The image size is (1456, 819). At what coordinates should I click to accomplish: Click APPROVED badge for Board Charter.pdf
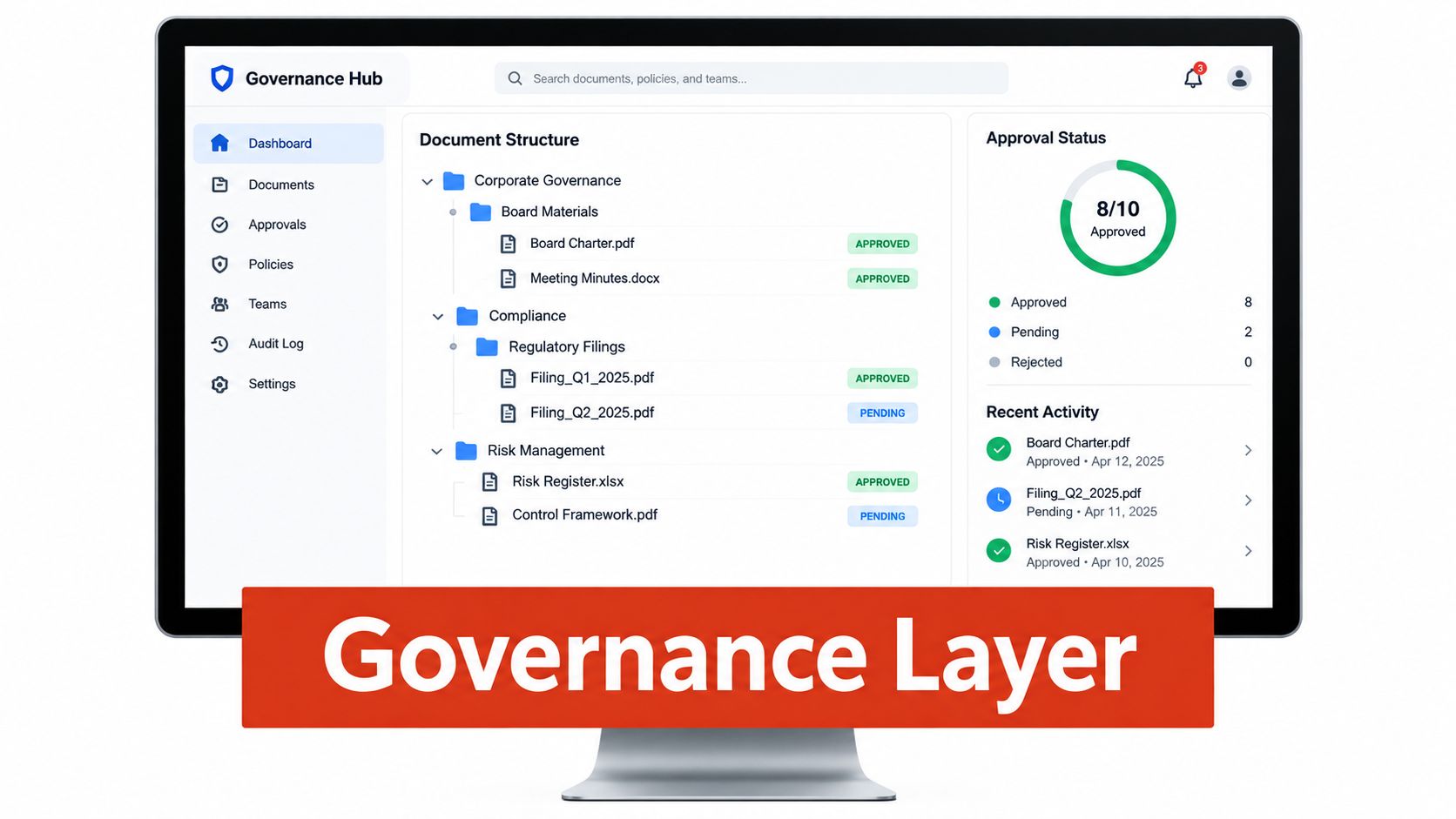[x=882, y=244]
